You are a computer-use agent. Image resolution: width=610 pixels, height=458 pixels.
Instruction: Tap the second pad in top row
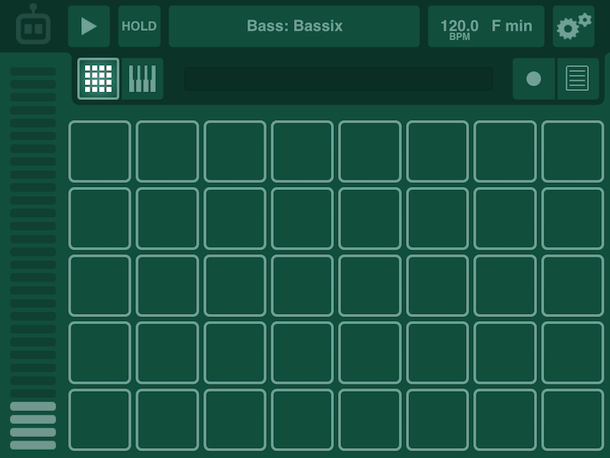[167, 151]
